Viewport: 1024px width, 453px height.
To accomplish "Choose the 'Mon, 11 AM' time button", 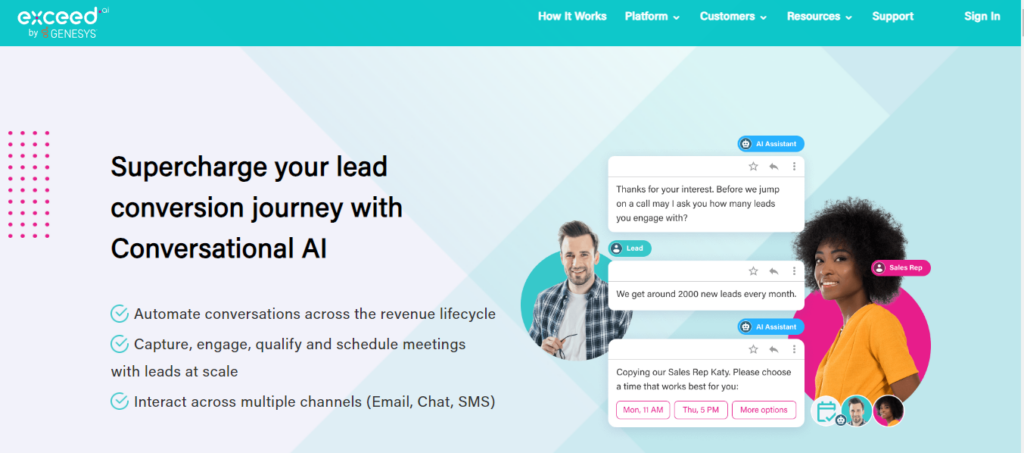I will click(642, 410).
